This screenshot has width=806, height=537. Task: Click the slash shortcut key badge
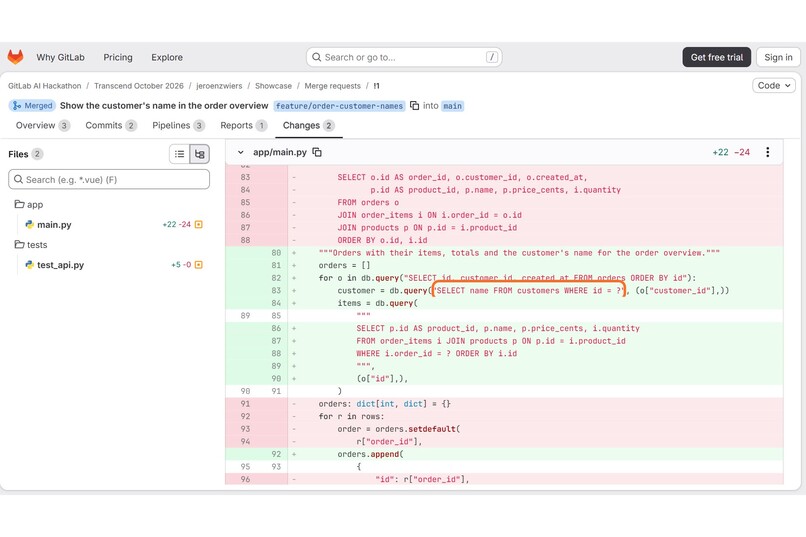click(491, 57)
